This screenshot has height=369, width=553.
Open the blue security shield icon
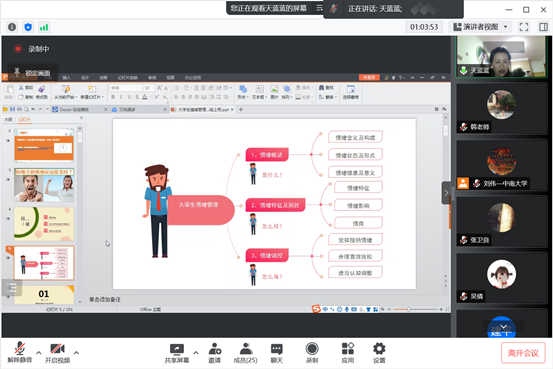coord(28,27)
